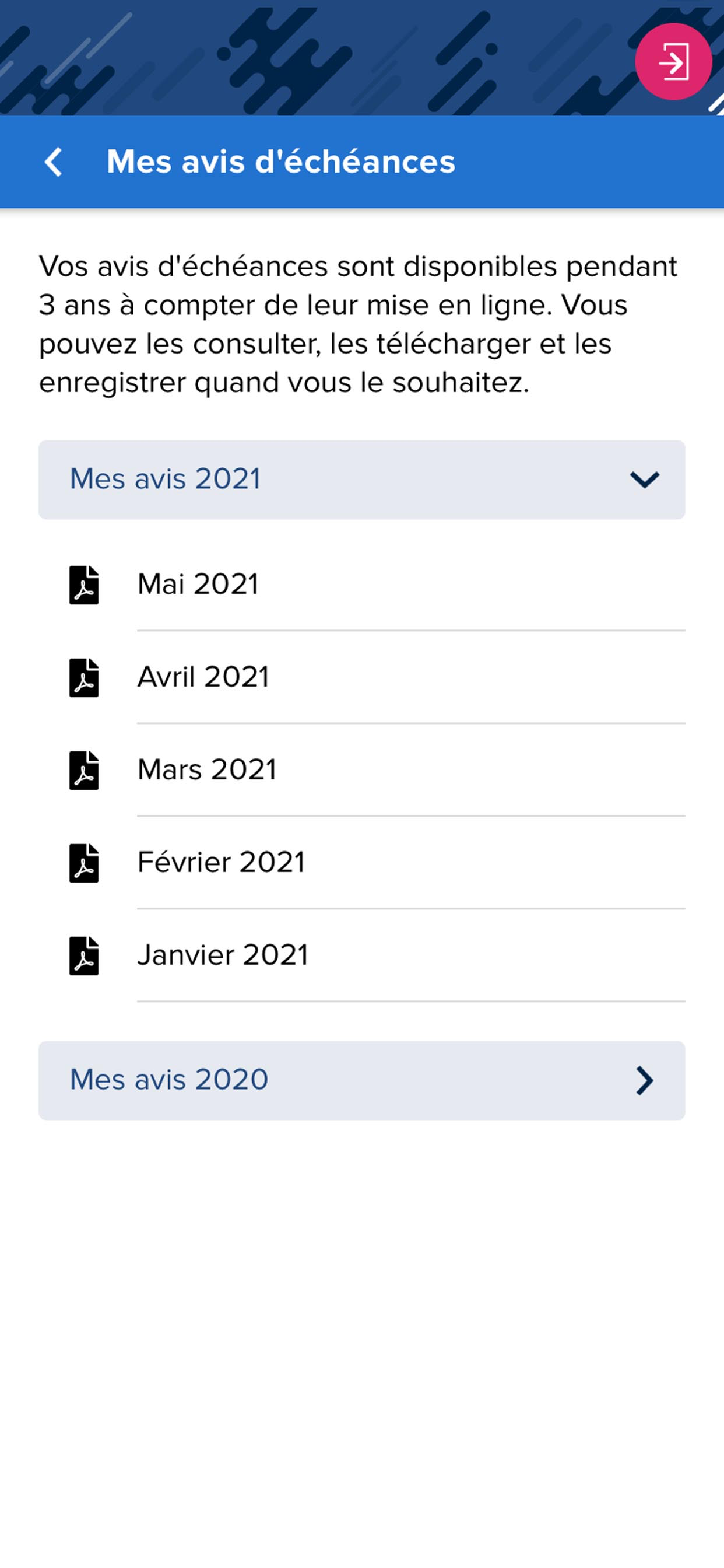Expand the Mes avis 2020 section
Image resolution: width=724 pixels, height=1568 pixels.
(362, 1080)
